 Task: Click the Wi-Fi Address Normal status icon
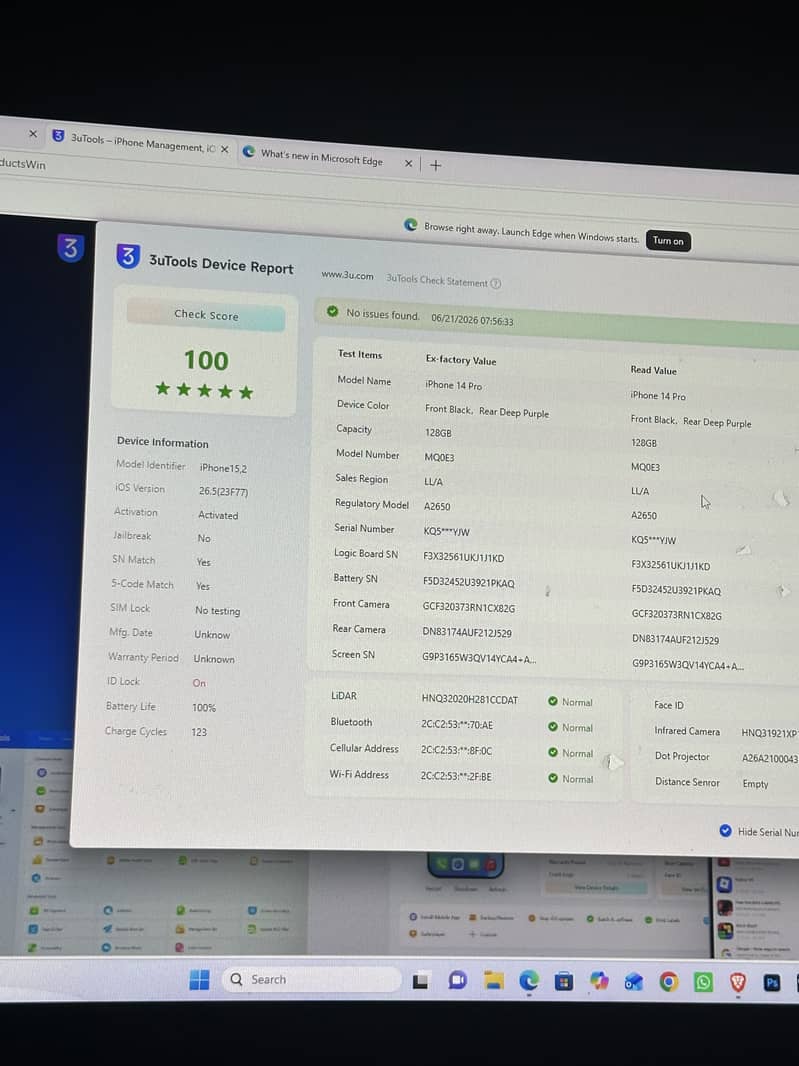553,778
